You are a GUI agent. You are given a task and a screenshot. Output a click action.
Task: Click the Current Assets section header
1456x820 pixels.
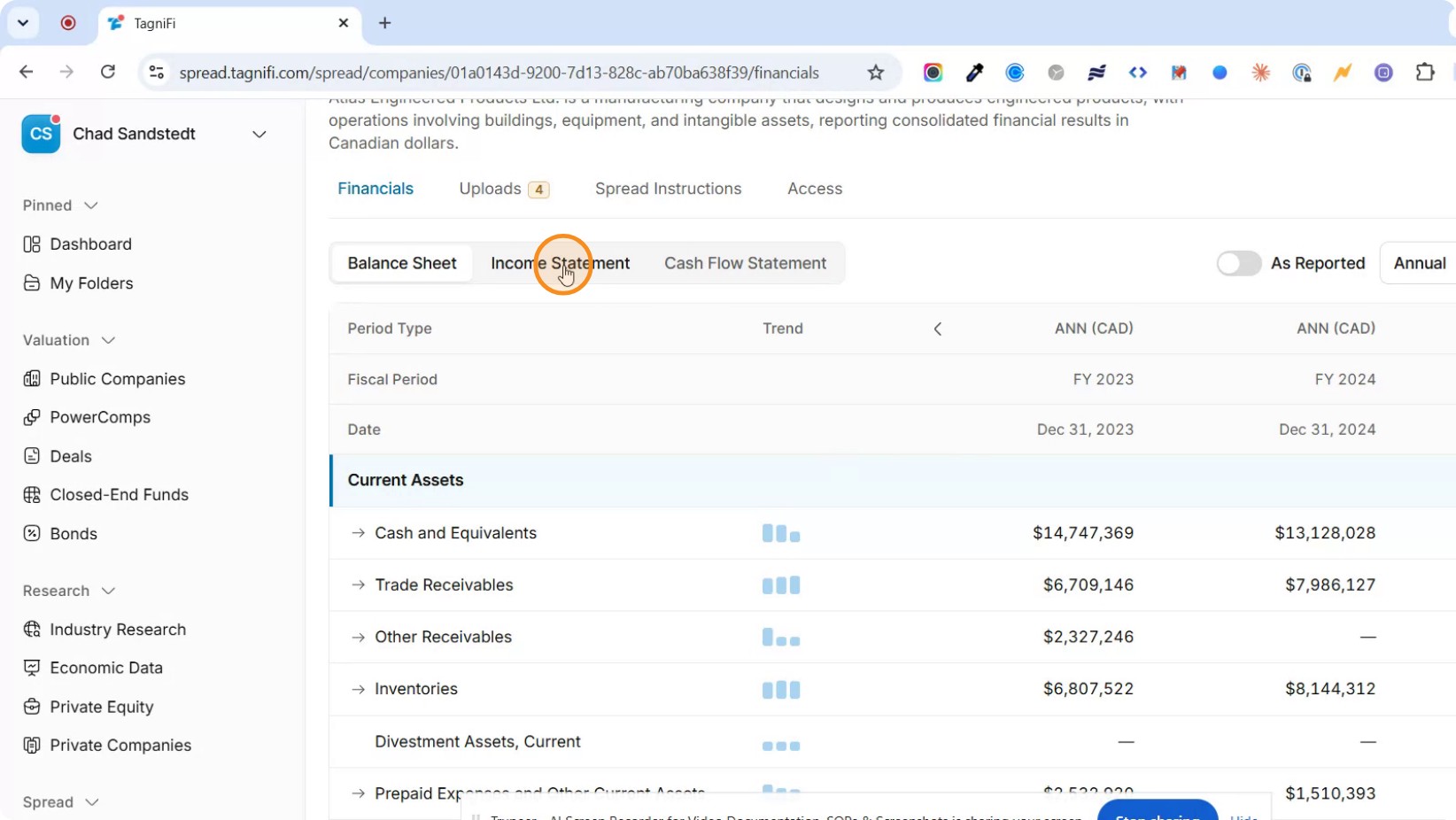pyautogui.click(x=893, y=481)
